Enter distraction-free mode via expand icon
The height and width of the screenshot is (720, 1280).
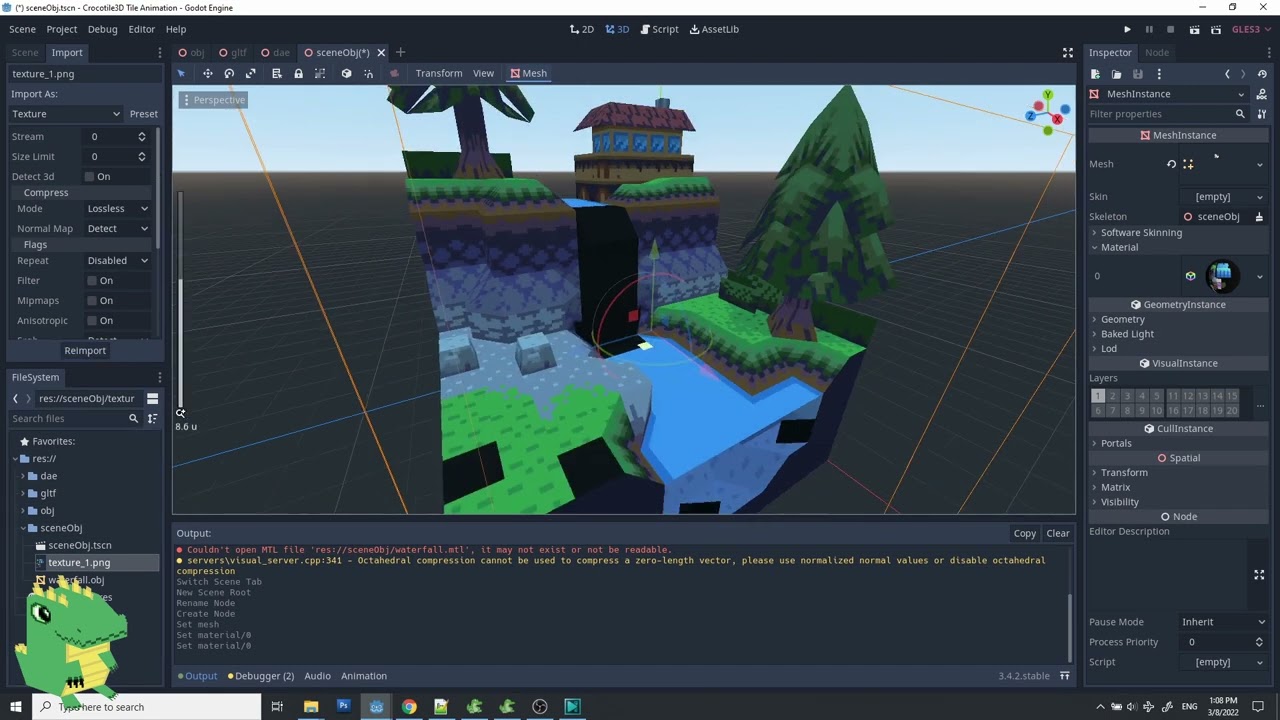[1068, 52]
